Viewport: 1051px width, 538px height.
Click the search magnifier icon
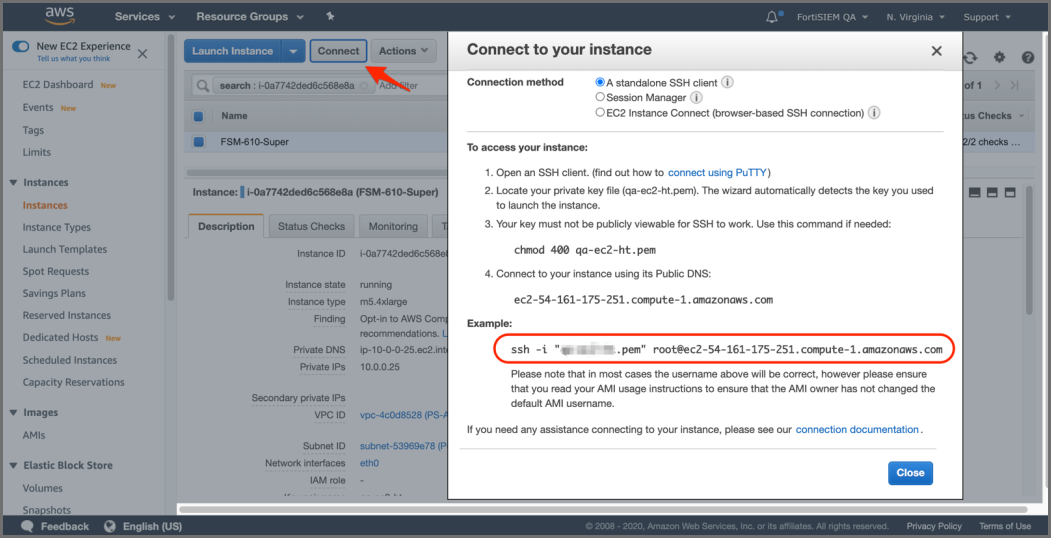pos(202,86)
